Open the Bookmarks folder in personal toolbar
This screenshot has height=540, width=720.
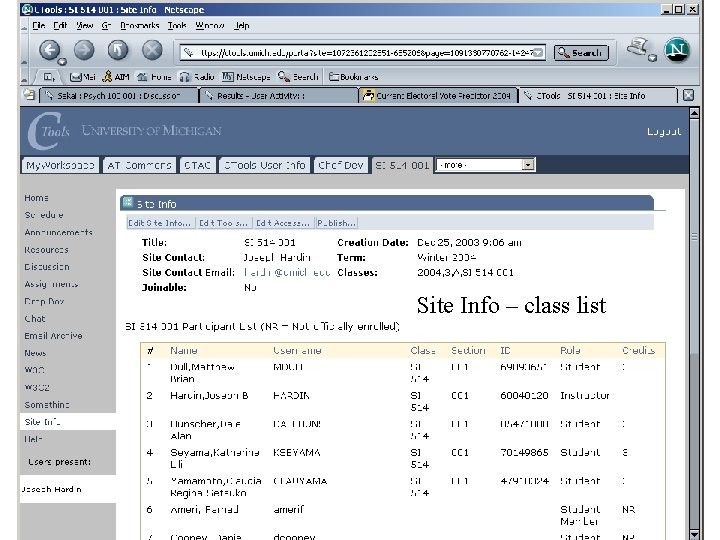[x=354, y=77]
